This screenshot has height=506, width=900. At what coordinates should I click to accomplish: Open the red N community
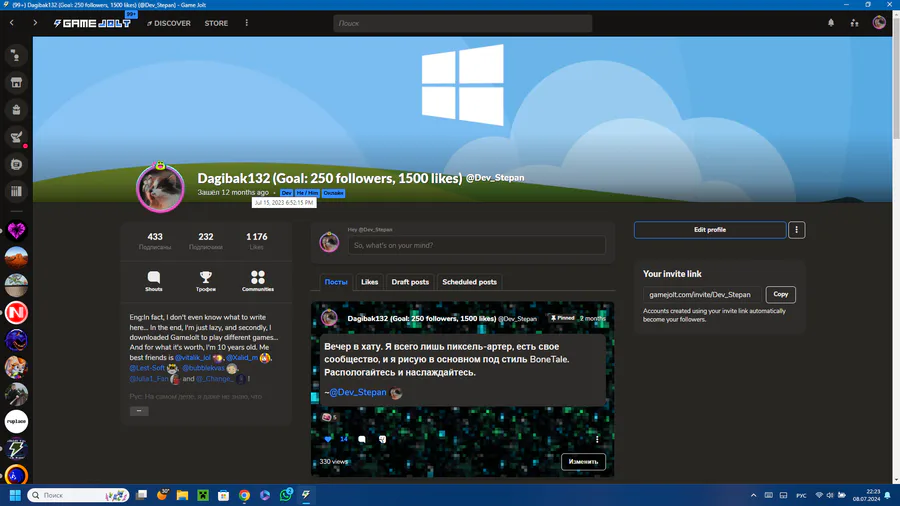16,313
